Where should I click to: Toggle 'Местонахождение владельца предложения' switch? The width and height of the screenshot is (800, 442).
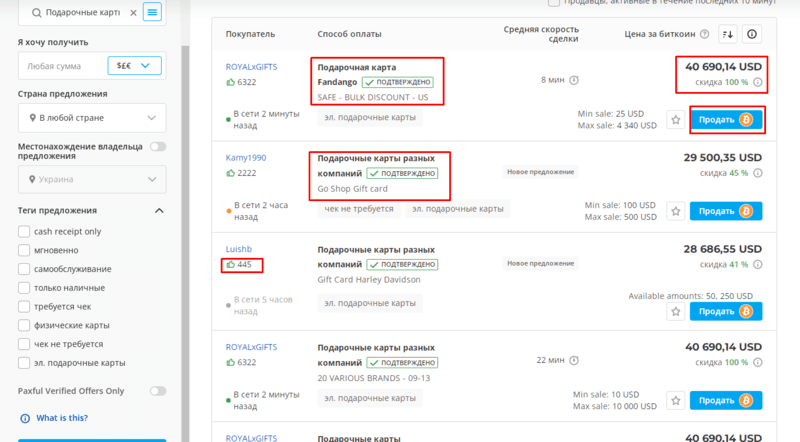pos(158,147)
